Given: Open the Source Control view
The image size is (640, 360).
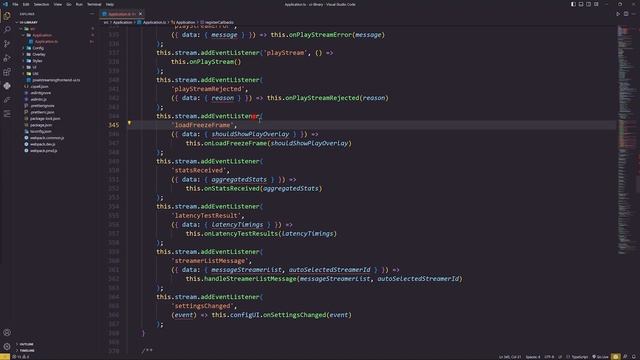Looking at the screenshot, I should click(x=7, y=44).
